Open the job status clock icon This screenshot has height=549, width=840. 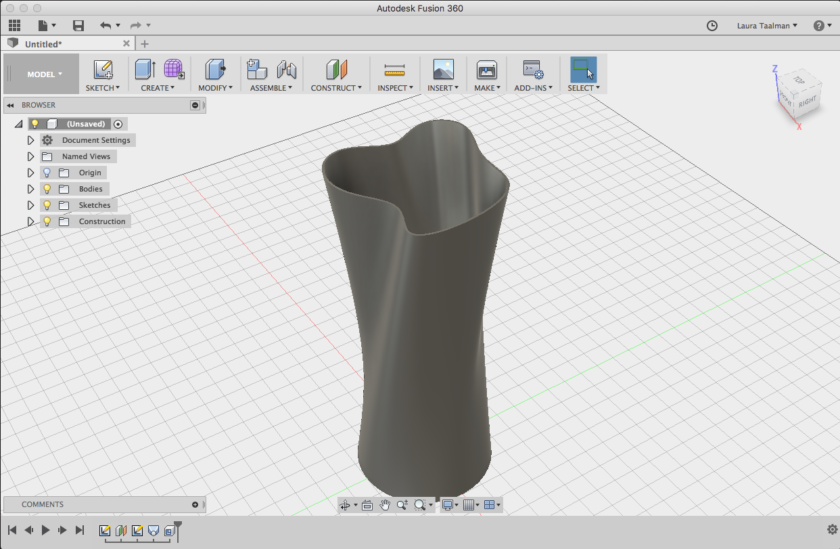coord(712,26)
